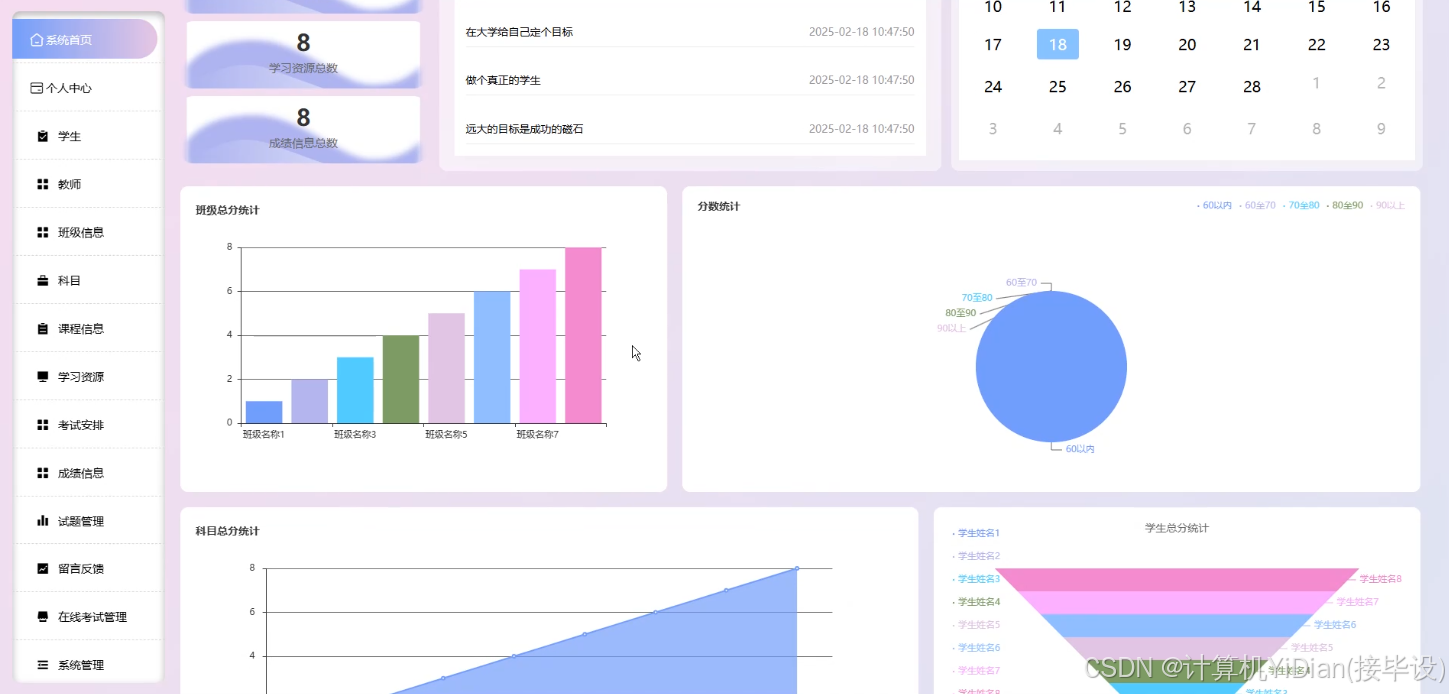1449x694 pixels.
Task: Toggle 90以上 in the 分数统计 legend
Action: click(x=1388, y=206)
